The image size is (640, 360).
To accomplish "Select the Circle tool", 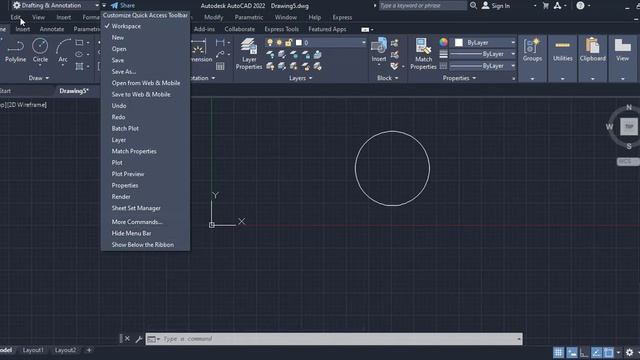I will tap(40, 50).
